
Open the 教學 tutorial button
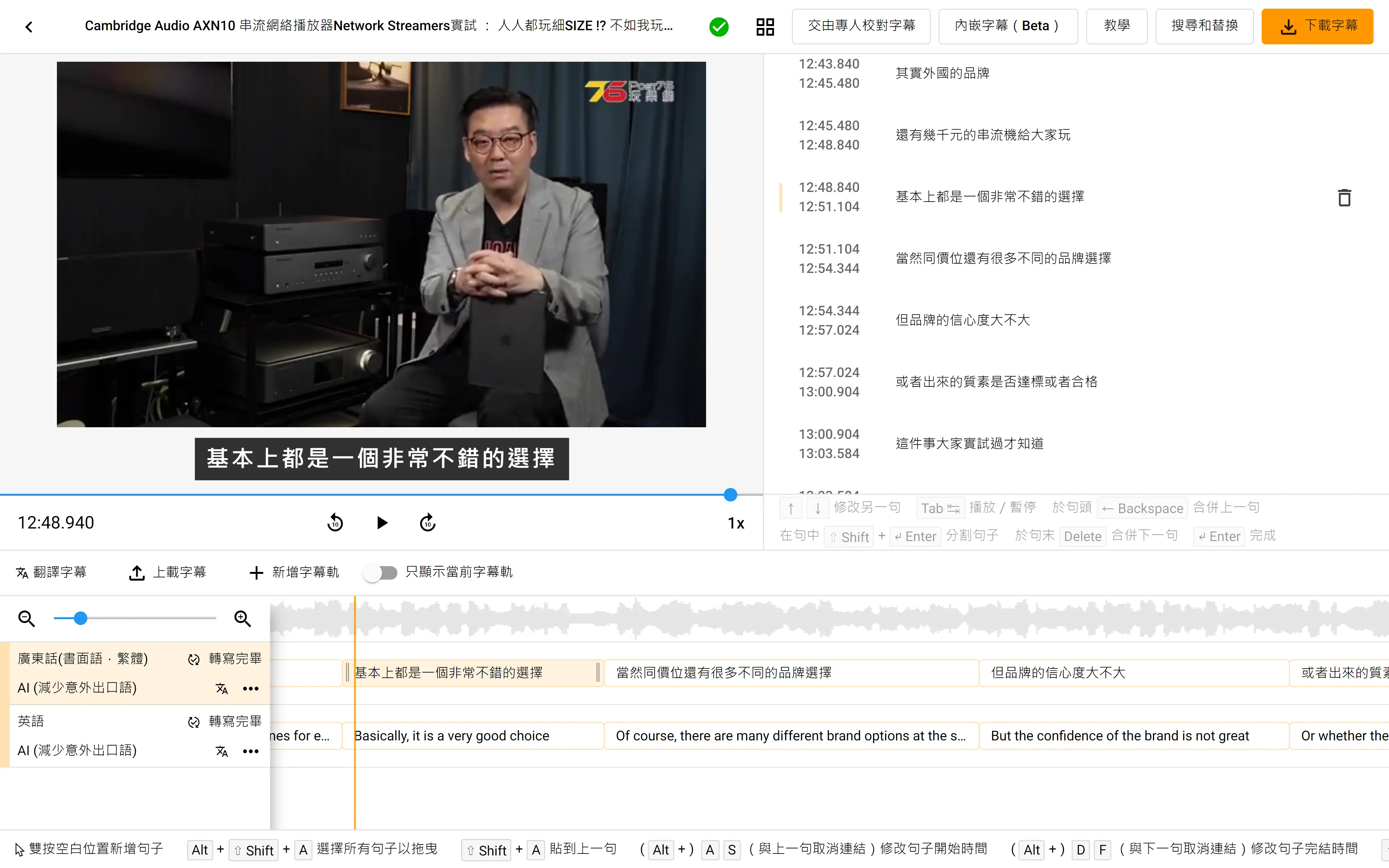click(x=1116, y=26)
